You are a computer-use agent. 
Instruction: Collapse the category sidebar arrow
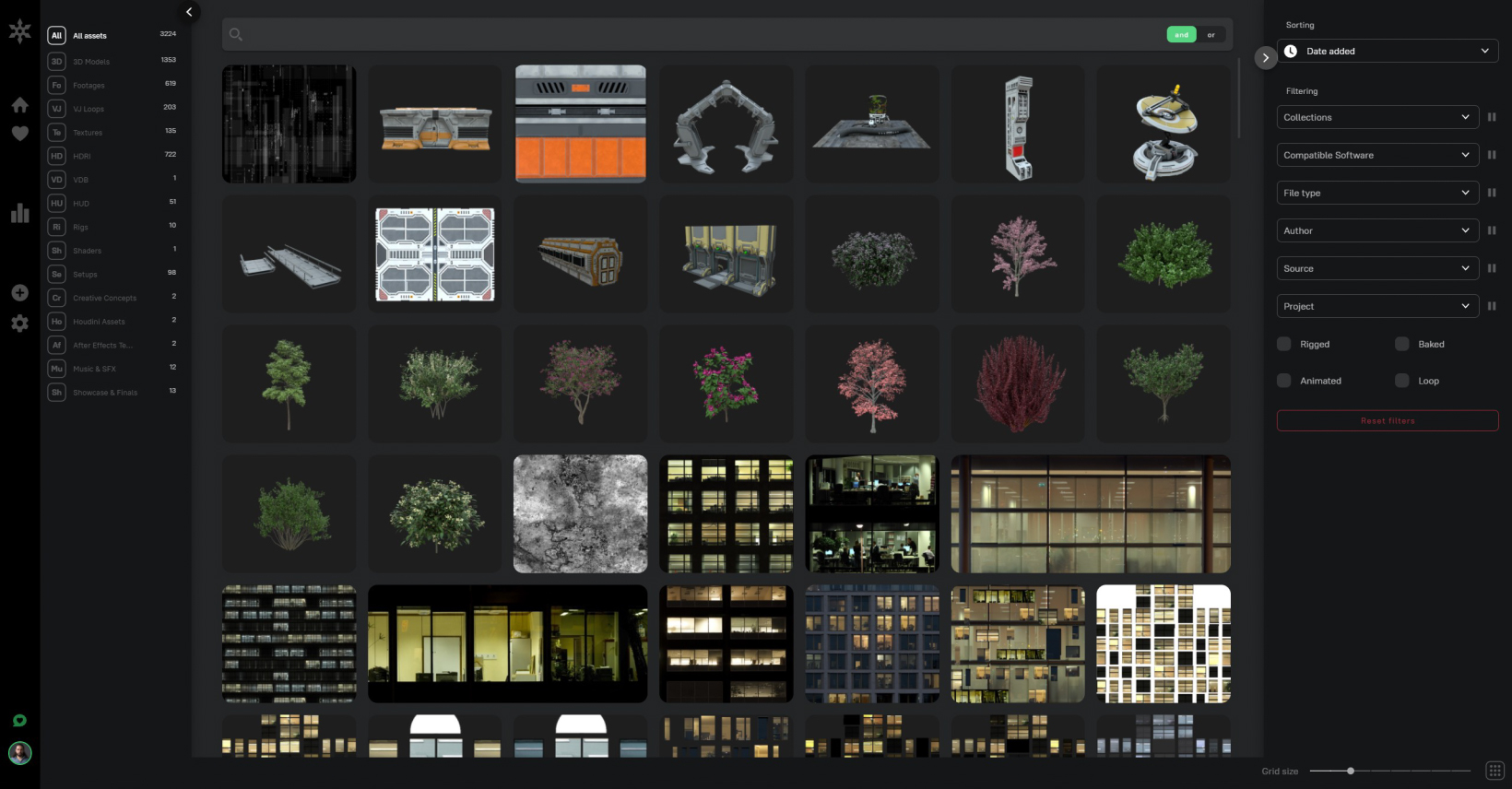point(189,12)
